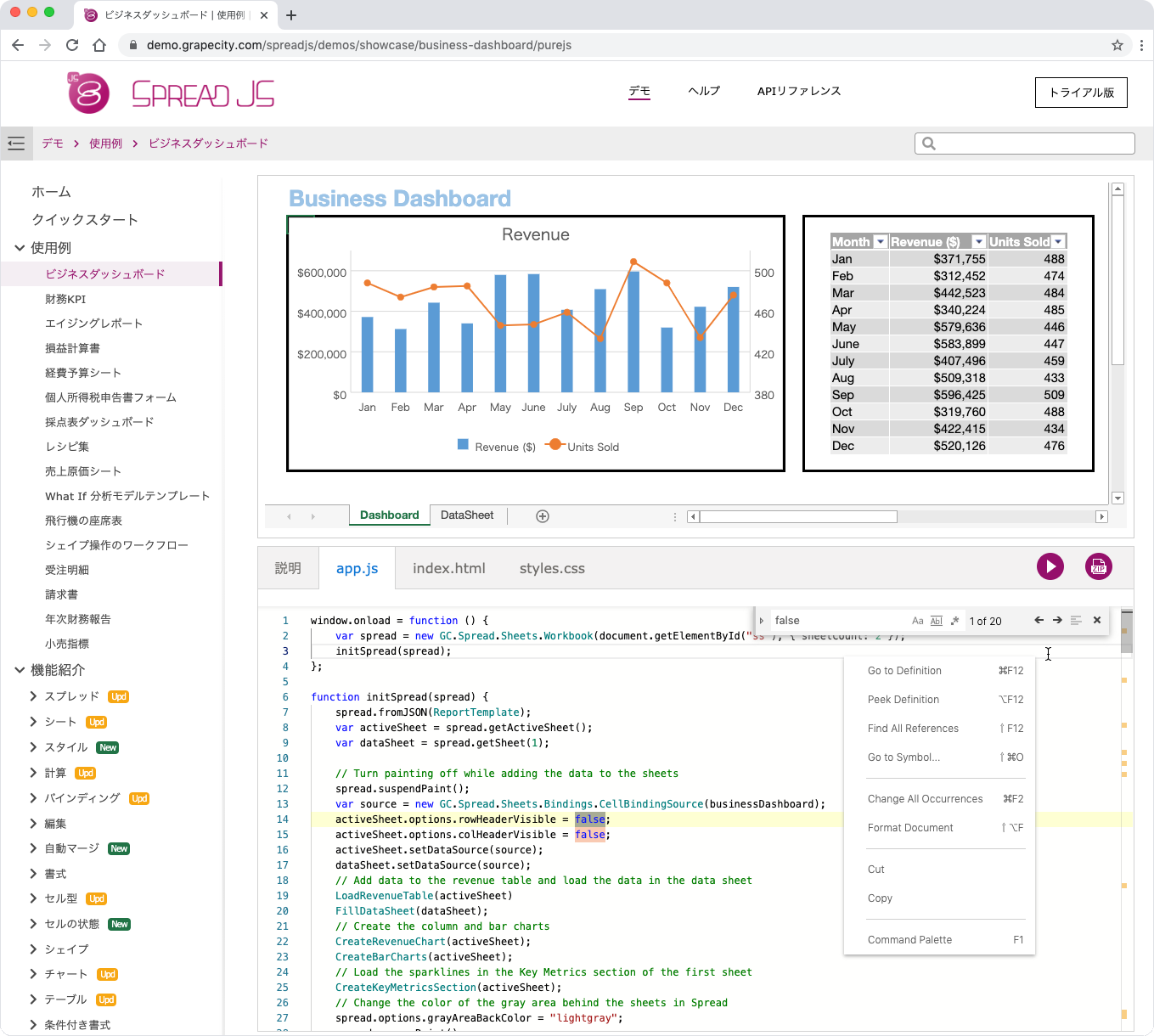Image resolution: width=1154 pixels, height=1036 pixels.
Task: Close the find widget
Action: tap(1097, 621)
